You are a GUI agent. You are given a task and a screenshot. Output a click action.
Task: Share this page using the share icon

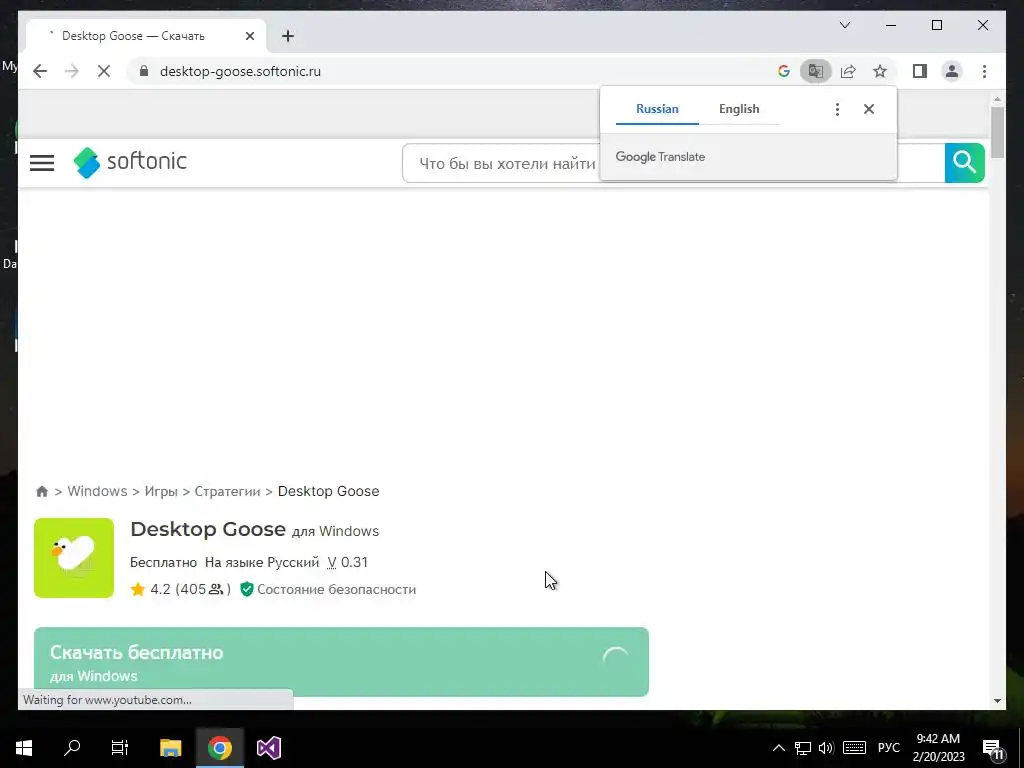(848, 71)
